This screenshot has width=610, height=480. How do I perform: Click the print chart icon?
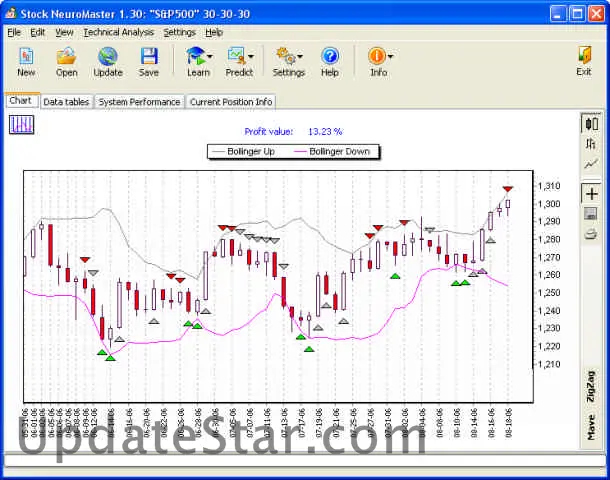[591, 235]
